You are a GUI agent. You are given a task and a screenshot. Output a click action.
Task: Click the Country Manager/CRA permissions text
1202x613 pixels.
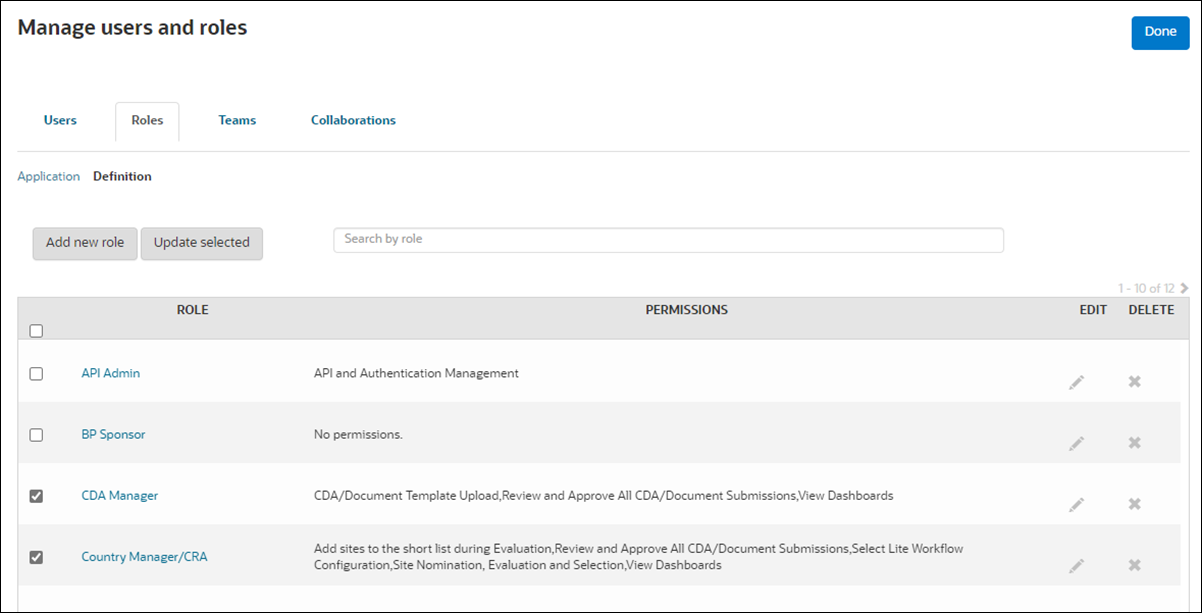(638, 557)
